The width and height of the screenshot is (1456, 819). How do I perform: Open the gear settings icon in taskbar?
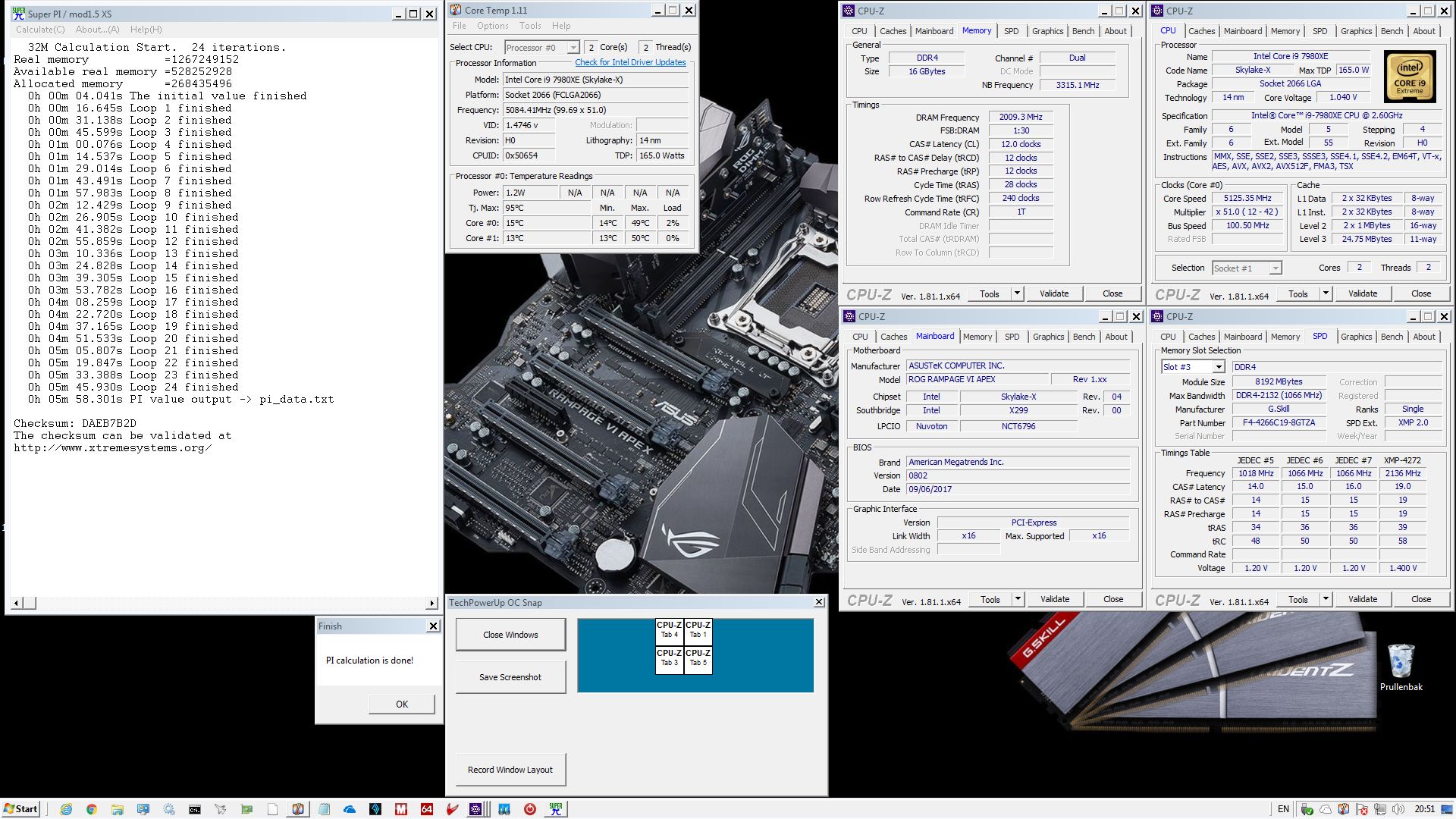tap(168, 809)
